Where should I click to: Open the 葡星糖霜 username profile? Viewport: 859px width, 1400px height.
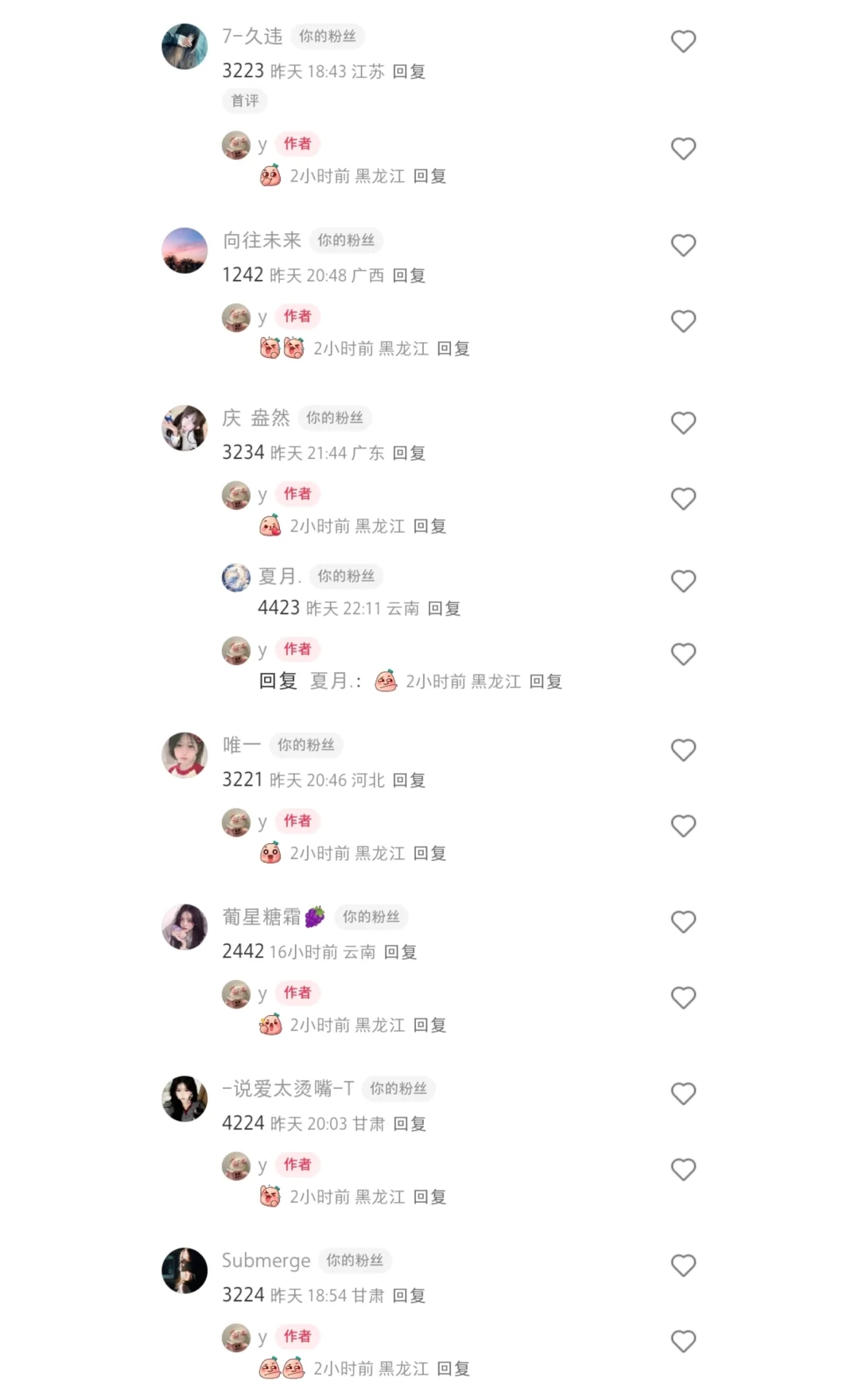pos(274,917)
